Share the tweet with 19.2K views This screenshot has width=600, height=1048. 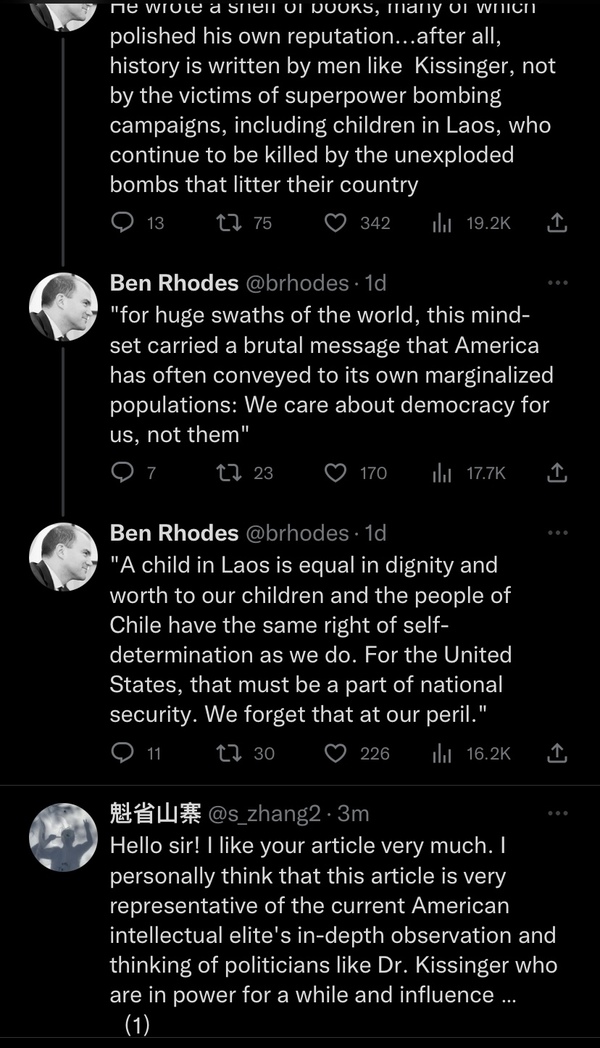tap(558, 223)
